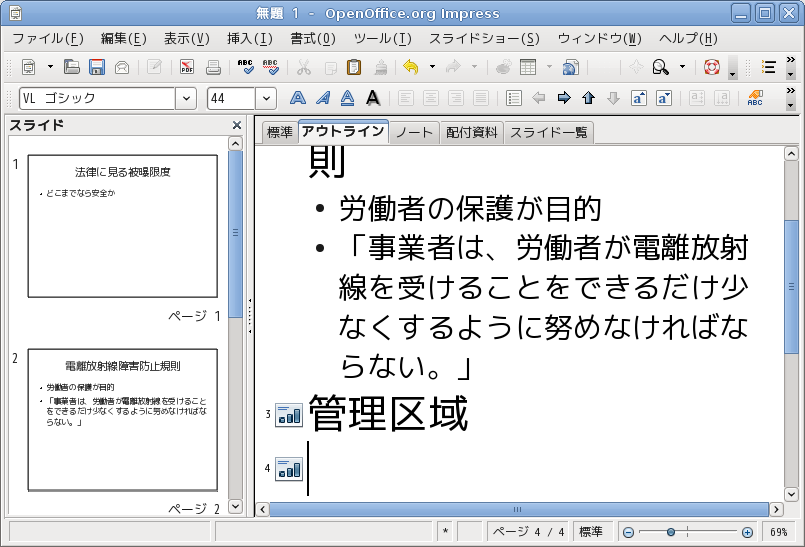
Task: Toggle bullets on/off icon
Action: [x=513, y=98]
